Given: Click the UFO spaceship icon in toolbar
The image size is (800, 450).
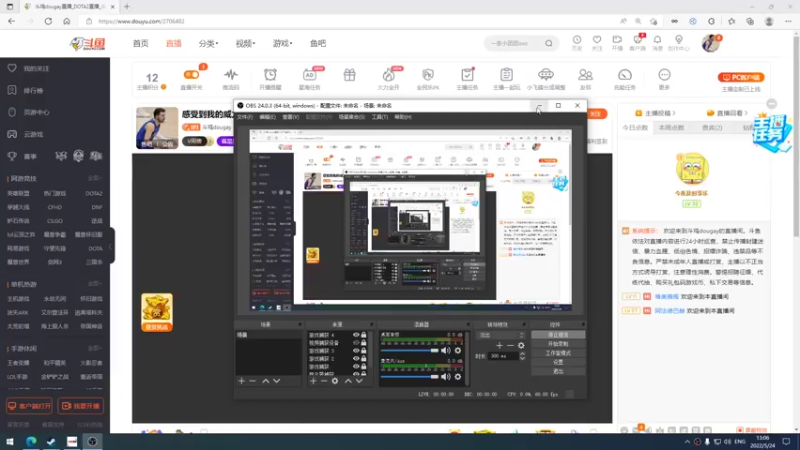Looking at the screenshot, I should click(545, 75).
